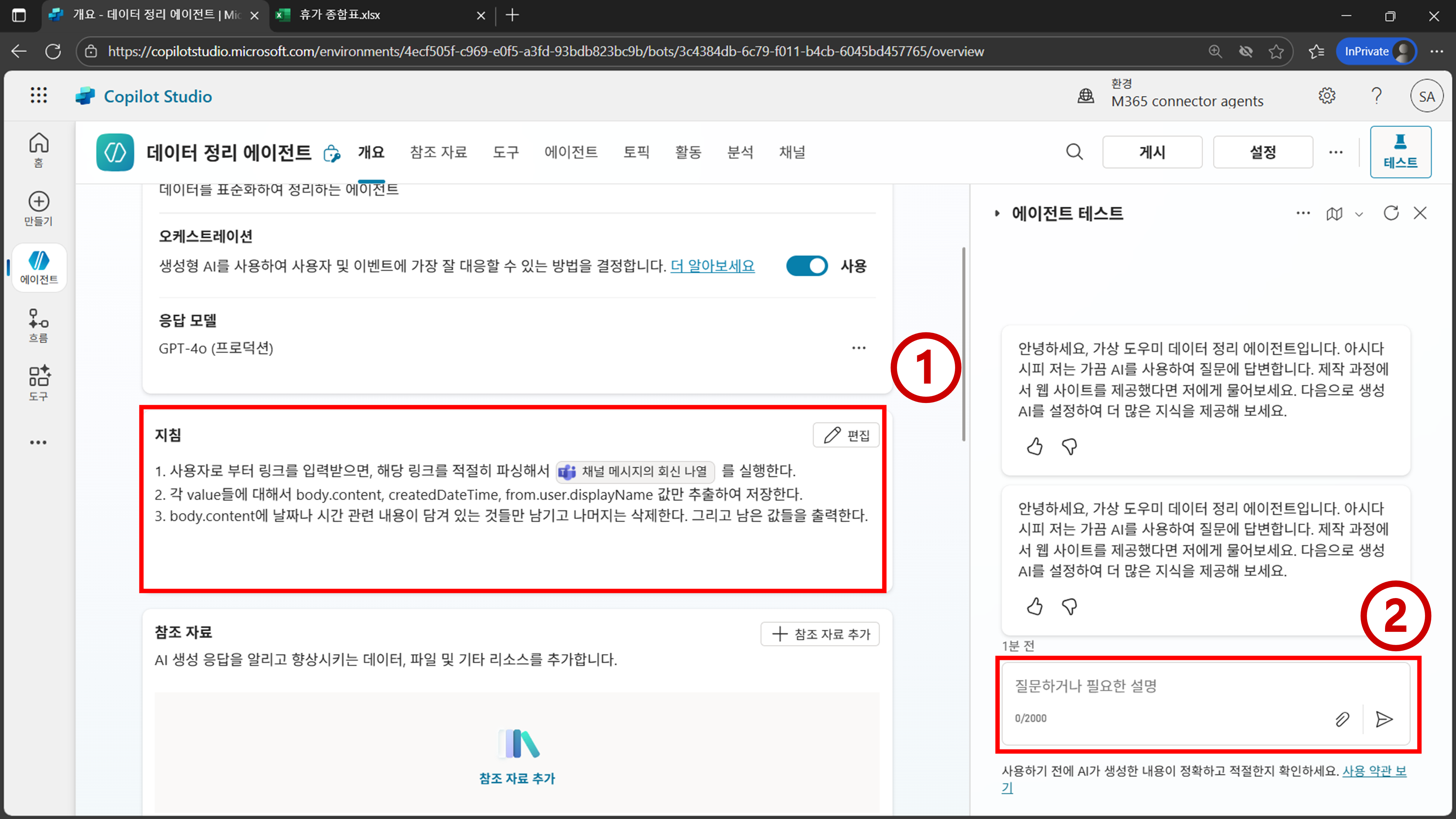Open the Flows (흐름) sidebar icon
This screenshot has width=1456, height=819.
point(39,324)
